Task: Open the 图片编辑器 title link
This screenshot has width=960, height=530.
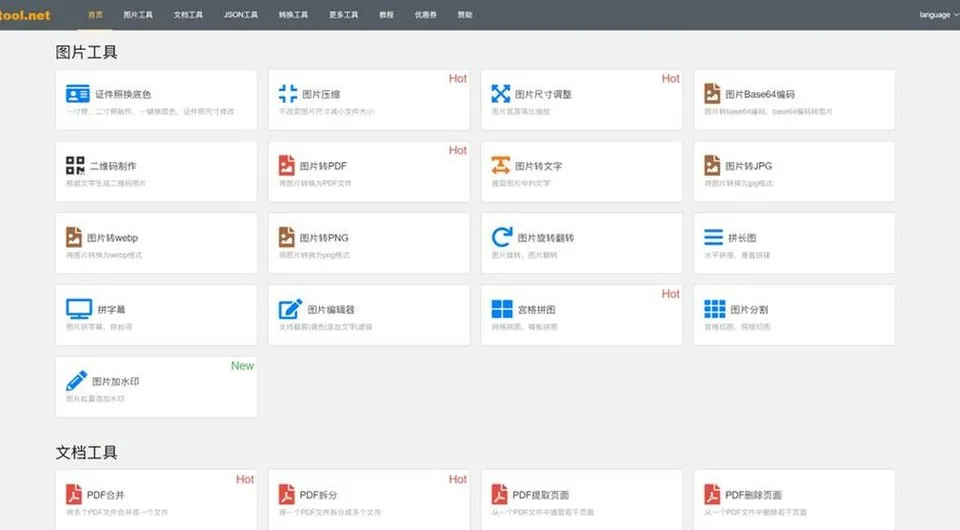Action: [331, 310]
